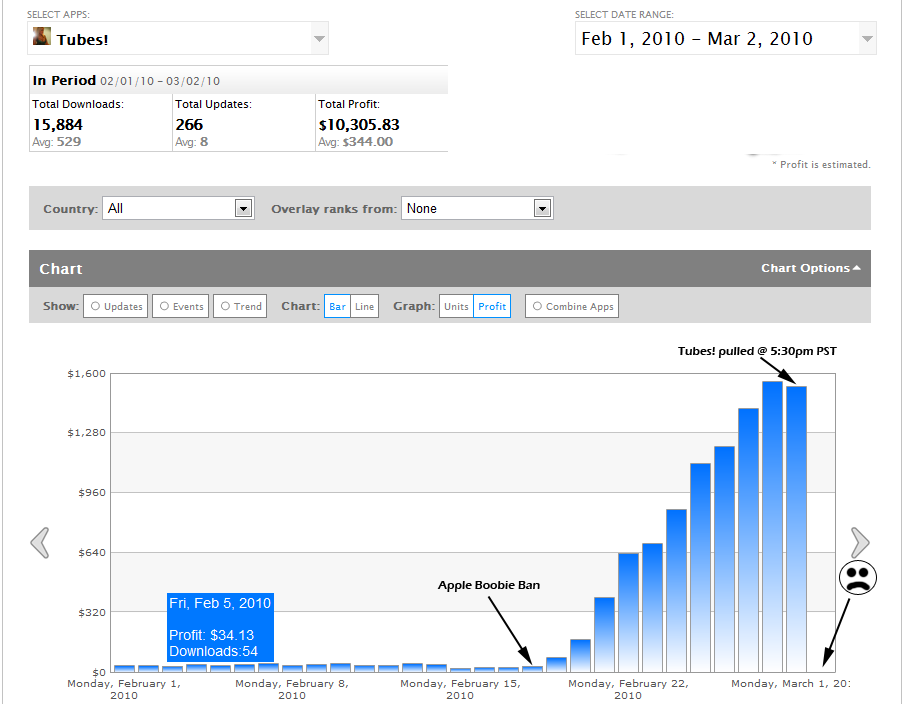904x704 pixels.
Task: Select the Profit graph tab
Action: coord(492,306)
